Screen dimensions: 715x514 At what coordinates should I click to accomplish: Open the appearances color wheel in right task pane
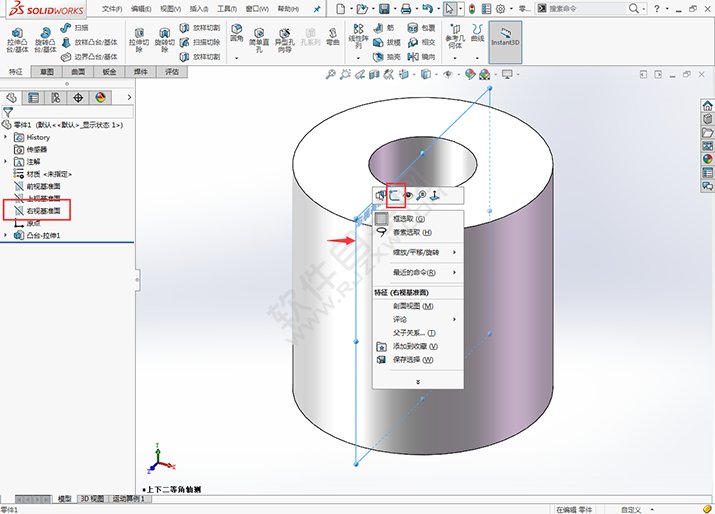pyautogui.click(x=708, y=158)
